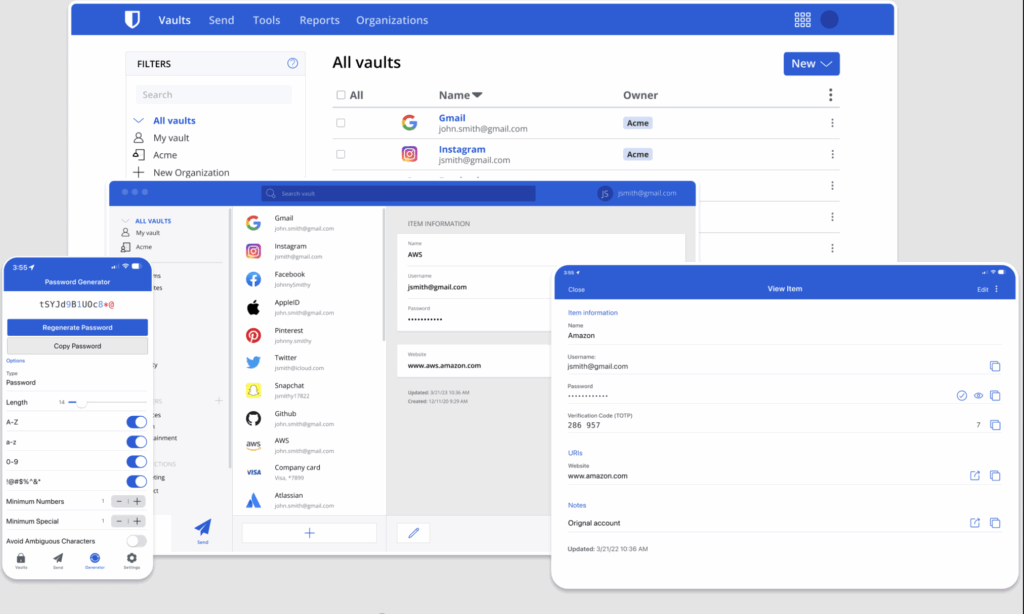Select Acme organization in desktop app sidebar
Image resolution: width=1024 pixels, height=614 pixels.
pos(144,247)
